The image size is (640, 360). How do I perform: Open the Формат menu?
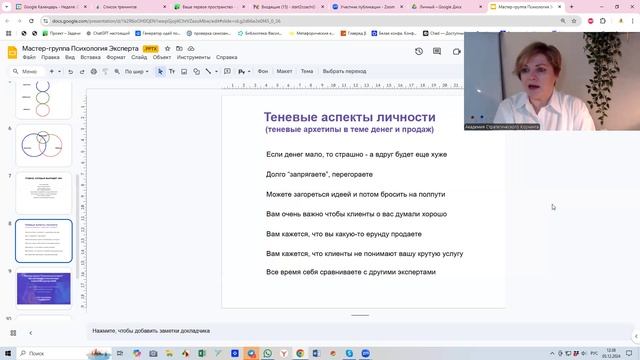coord(116,58)
